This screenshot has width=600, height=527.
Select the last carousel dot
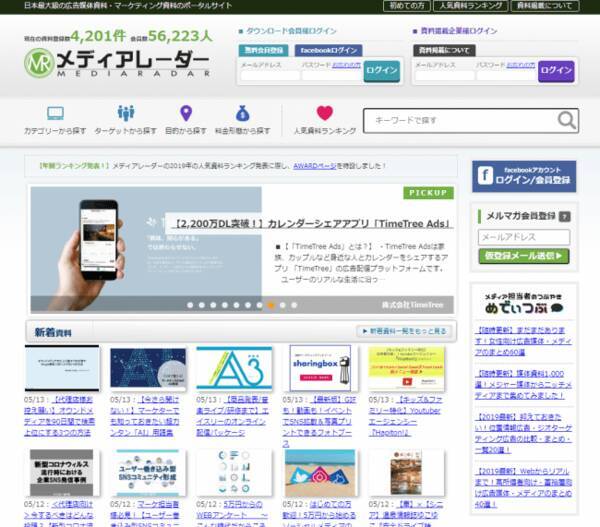pyautogui.click(x=294, y=305)
